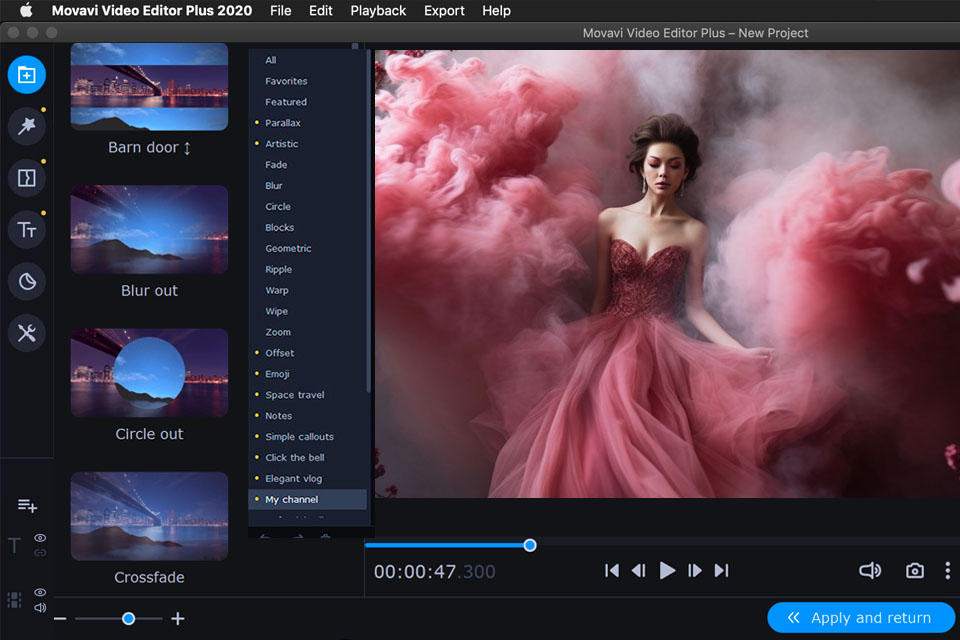Mute the video track audio
The image size is (960, 640).
pyautogui.click(x=40, y=608)
